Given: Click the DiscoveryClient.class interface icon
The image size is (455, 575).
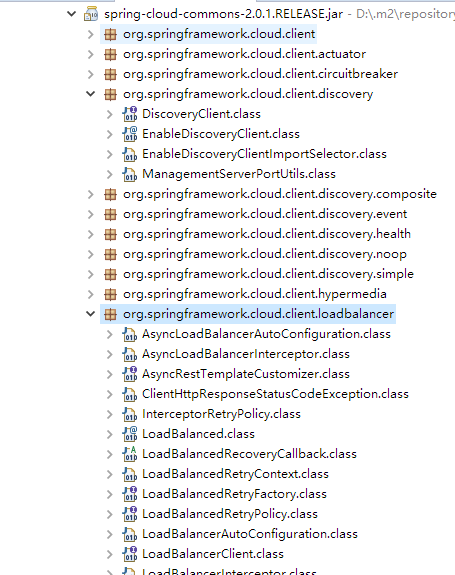Looking at the screenshot, I should [130, 114].
